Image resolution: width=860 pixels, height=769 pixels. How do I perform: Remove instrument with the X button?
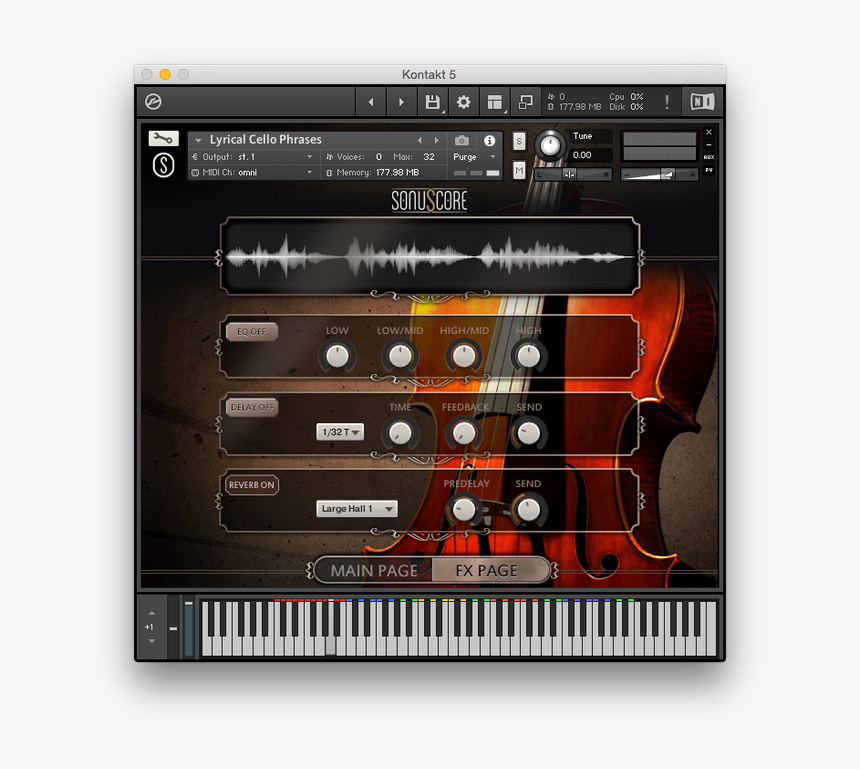(709, 132)
